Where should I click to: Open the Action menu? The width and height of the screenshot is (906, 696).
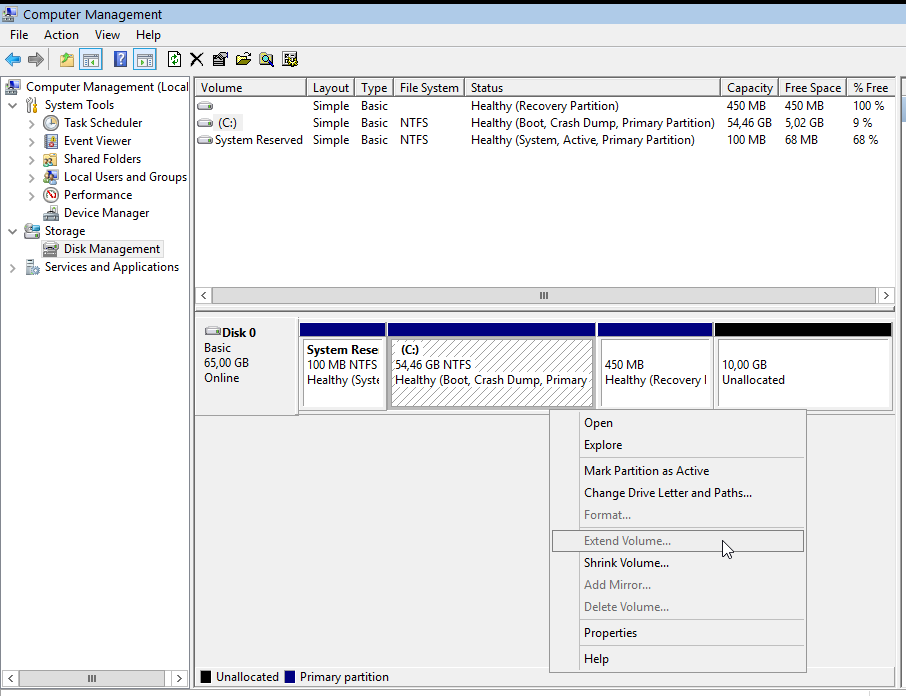click(x=61, y=35)
